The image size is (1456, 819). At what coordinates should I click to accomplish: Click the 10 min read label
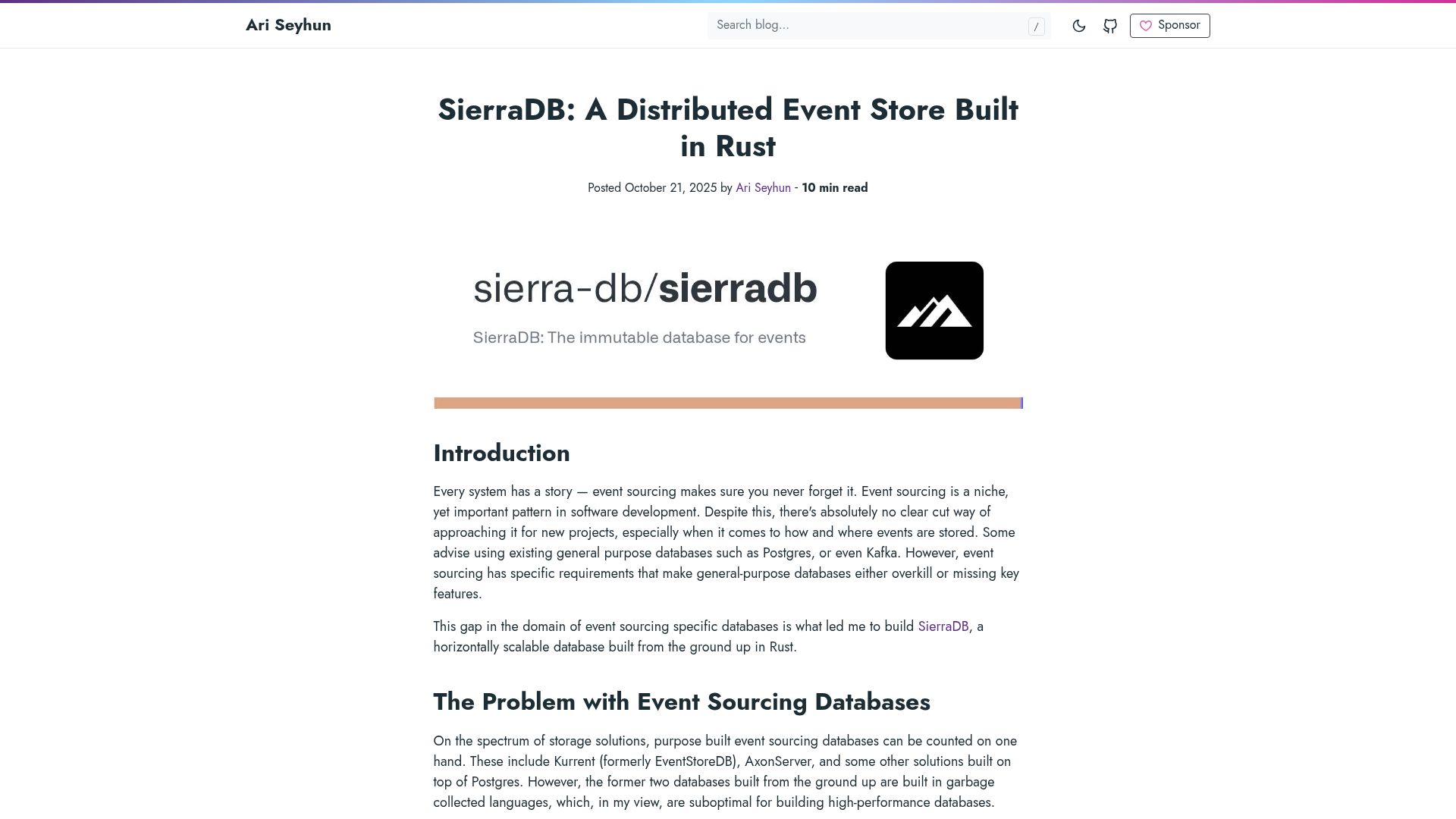[x=835, y=188]
